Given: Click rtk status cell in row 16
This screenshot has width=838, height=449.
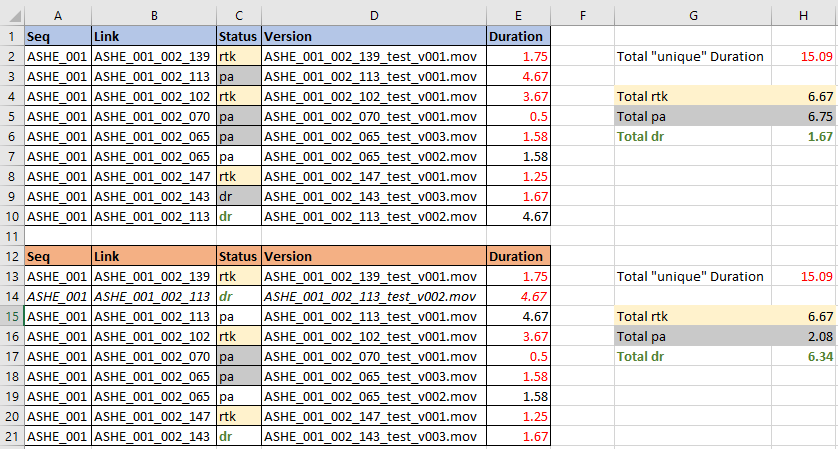Looking at the screenshot, I should 239,336.
